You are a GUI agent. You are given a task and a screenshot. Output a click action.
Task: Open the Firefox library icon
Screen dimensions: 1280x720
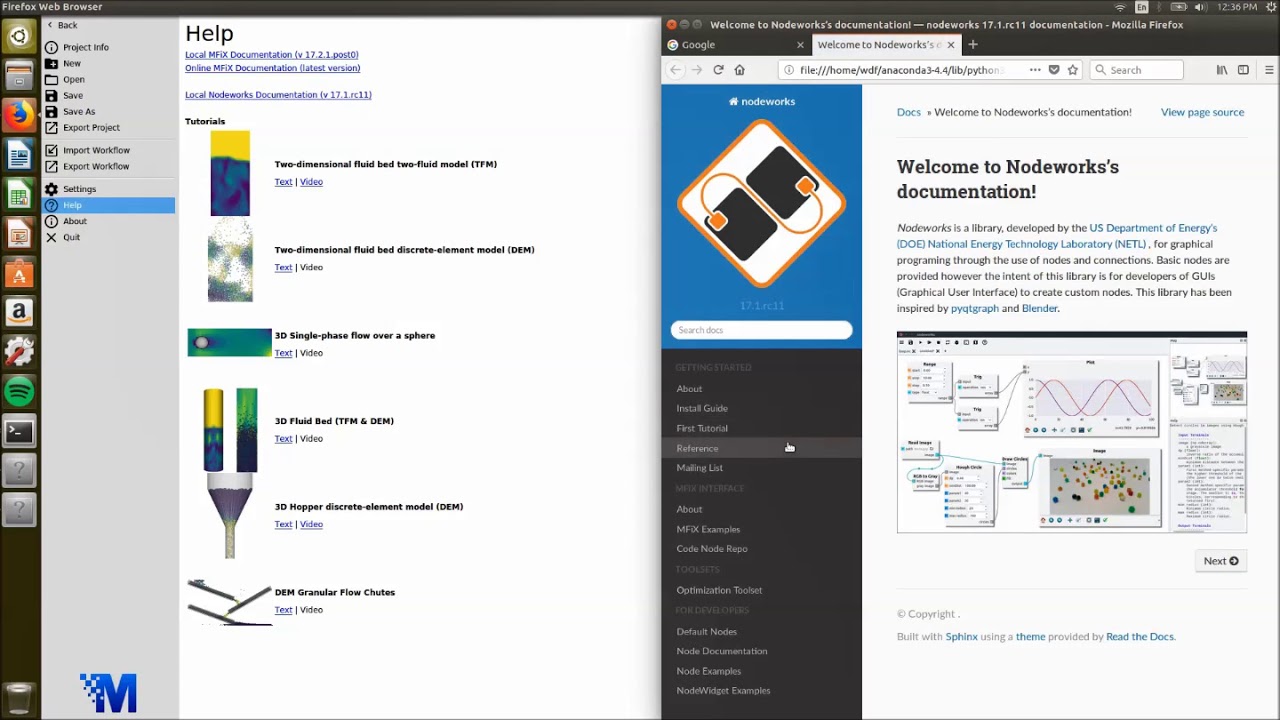(1222, 70)
